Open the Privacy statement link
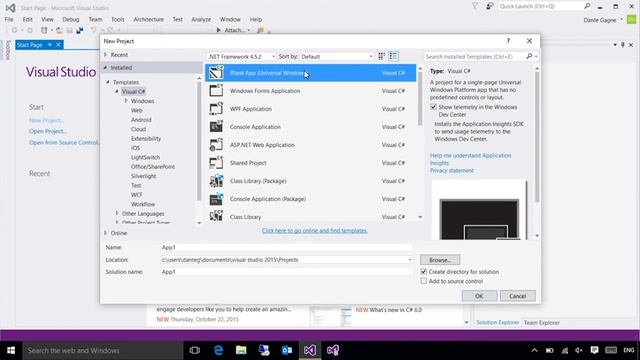Image resolution: width=640 pixels, height=360 pixels. point(451,171)
